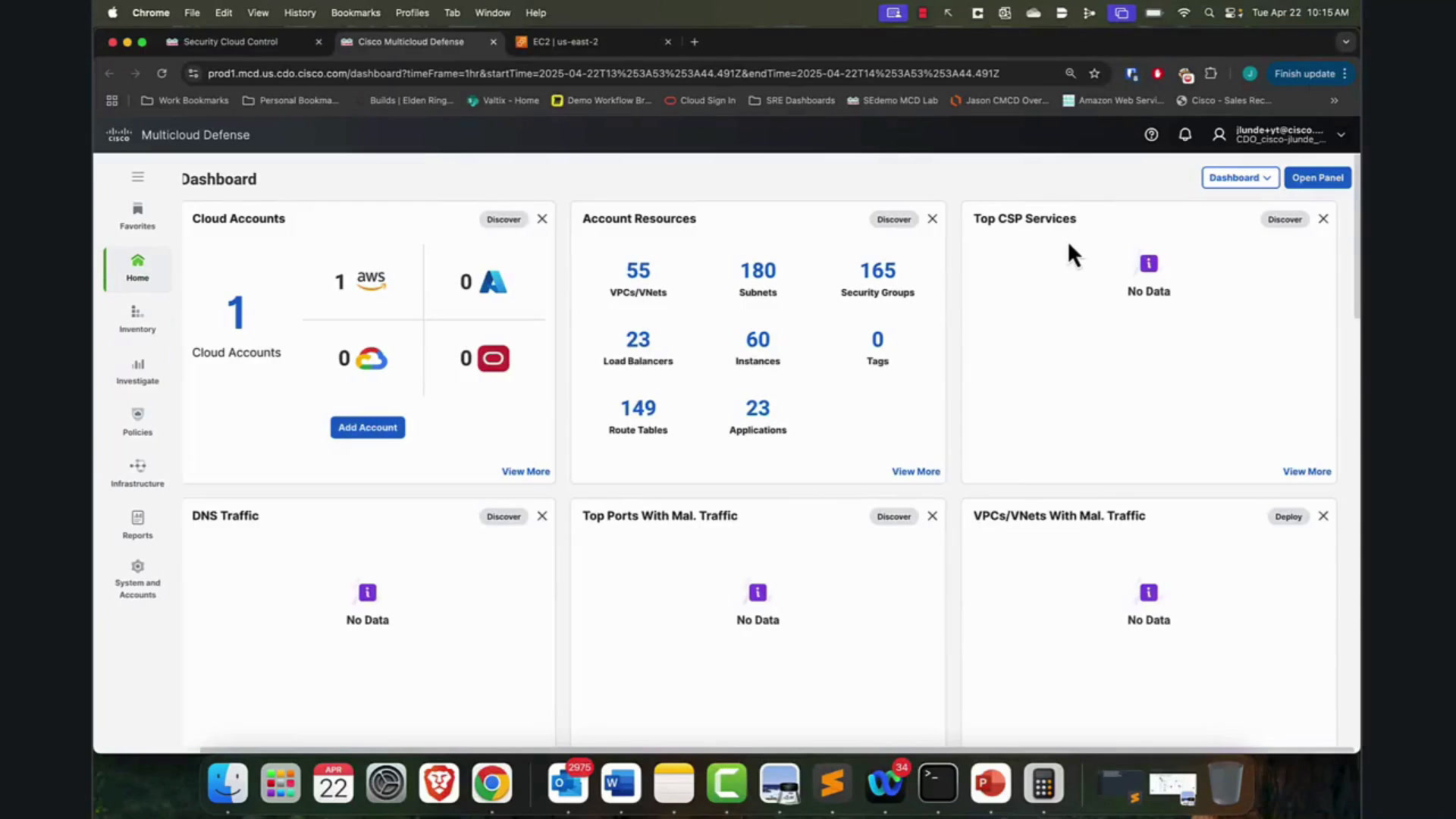The height and width of the screenshot is (819, 1456).
Task: Expand the Dashboard dropdown button
Action: (1240, 177)
